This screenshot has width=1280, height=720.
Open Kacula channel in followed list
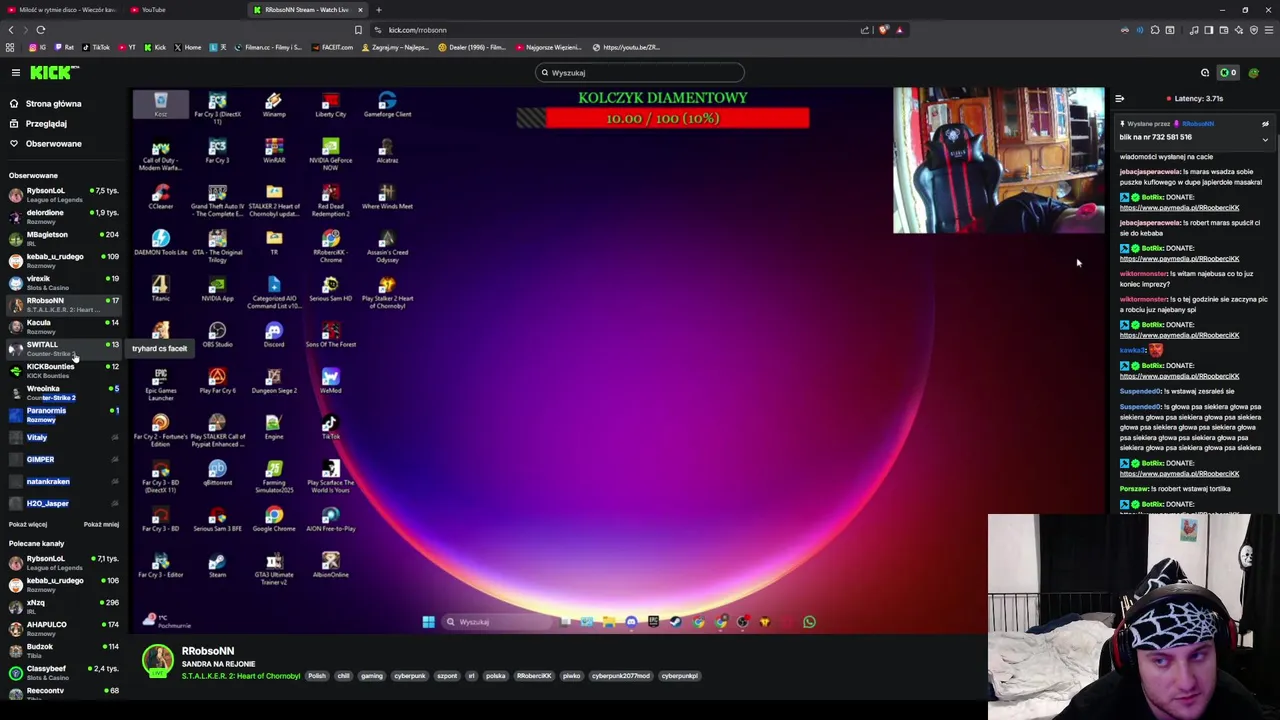(x=62, y=326)
